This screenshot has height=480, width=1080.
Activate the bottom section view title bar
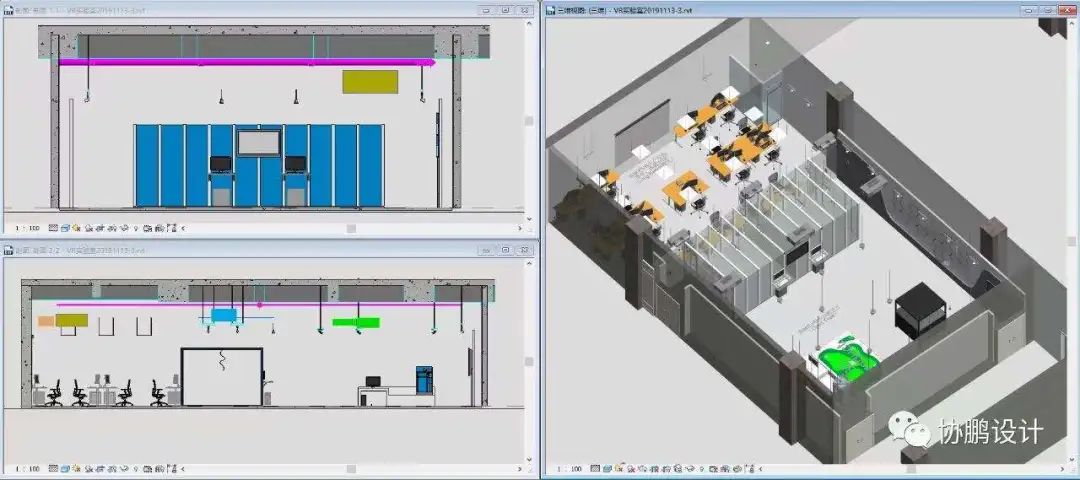tap(250, 249)
